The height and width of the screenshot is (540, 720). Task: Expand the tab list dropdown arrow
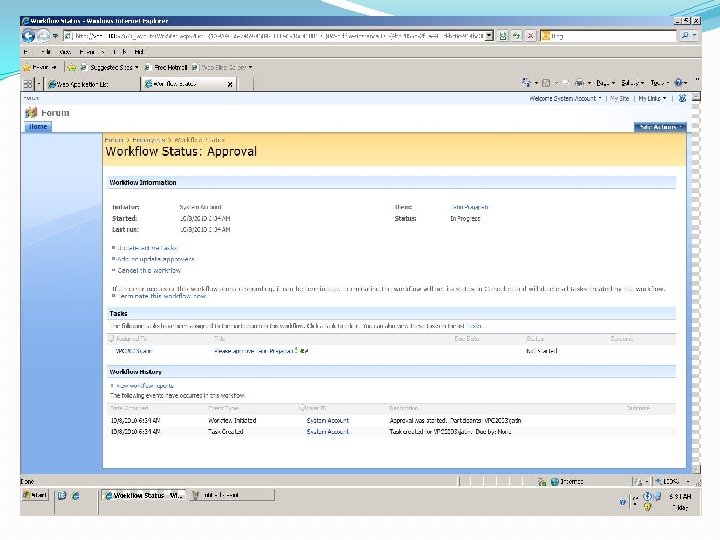pyautogui.click(x=39, y=84)
